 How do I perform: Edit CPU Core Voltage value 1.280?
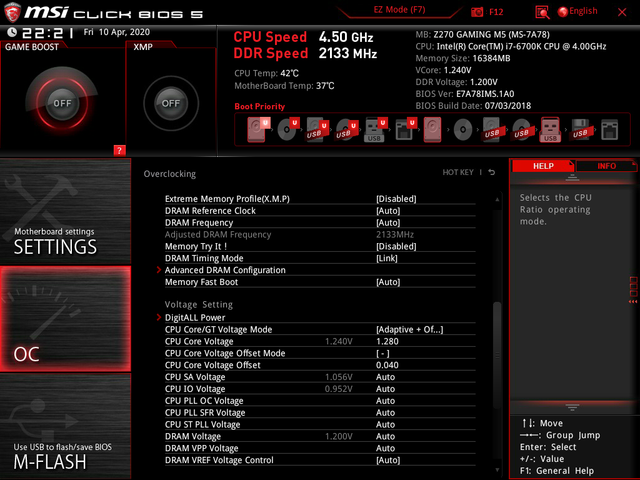pos(387,341)
